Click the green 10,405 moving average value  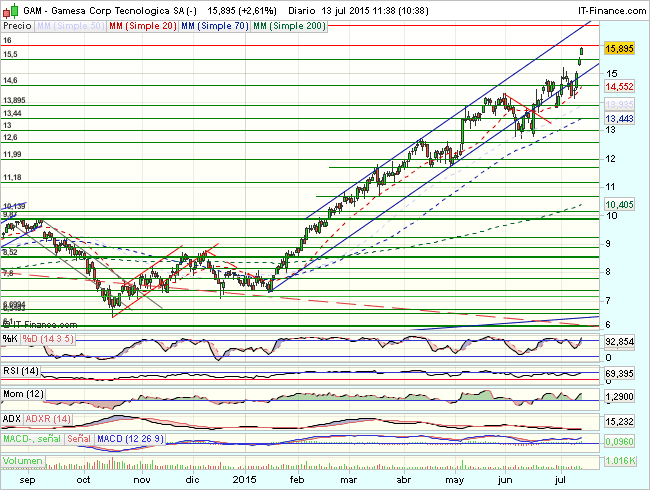(x=619, y=204)
